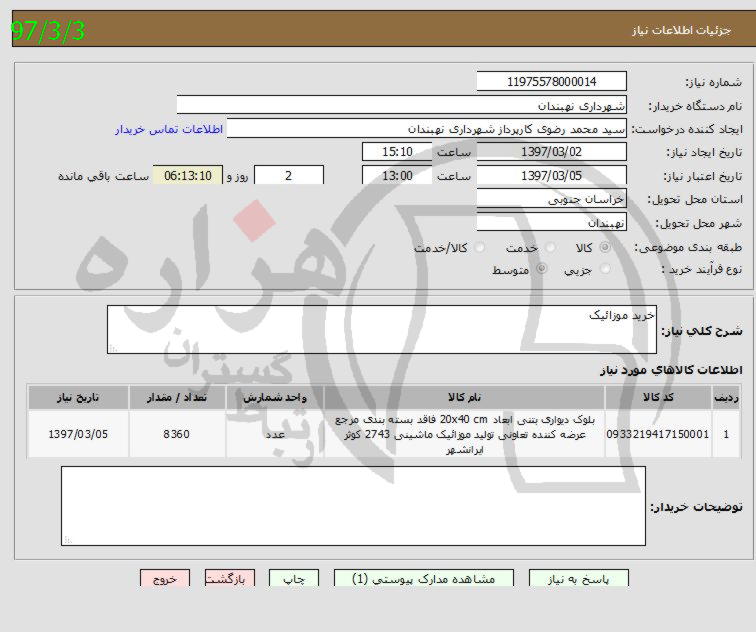Click the validity time field 13:00
This screenshot has height=632, width=756.
pos(397,175)
